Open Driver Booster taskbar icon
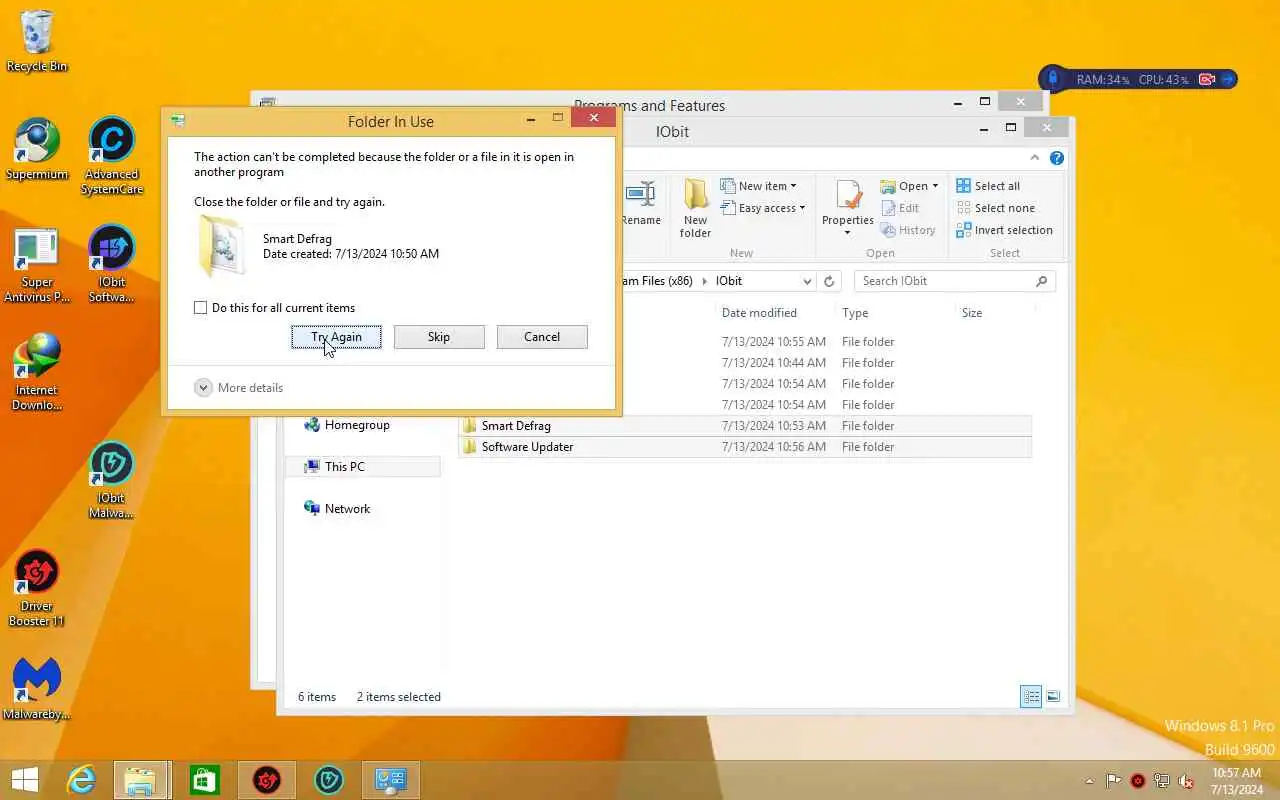 tap(266, 780)
